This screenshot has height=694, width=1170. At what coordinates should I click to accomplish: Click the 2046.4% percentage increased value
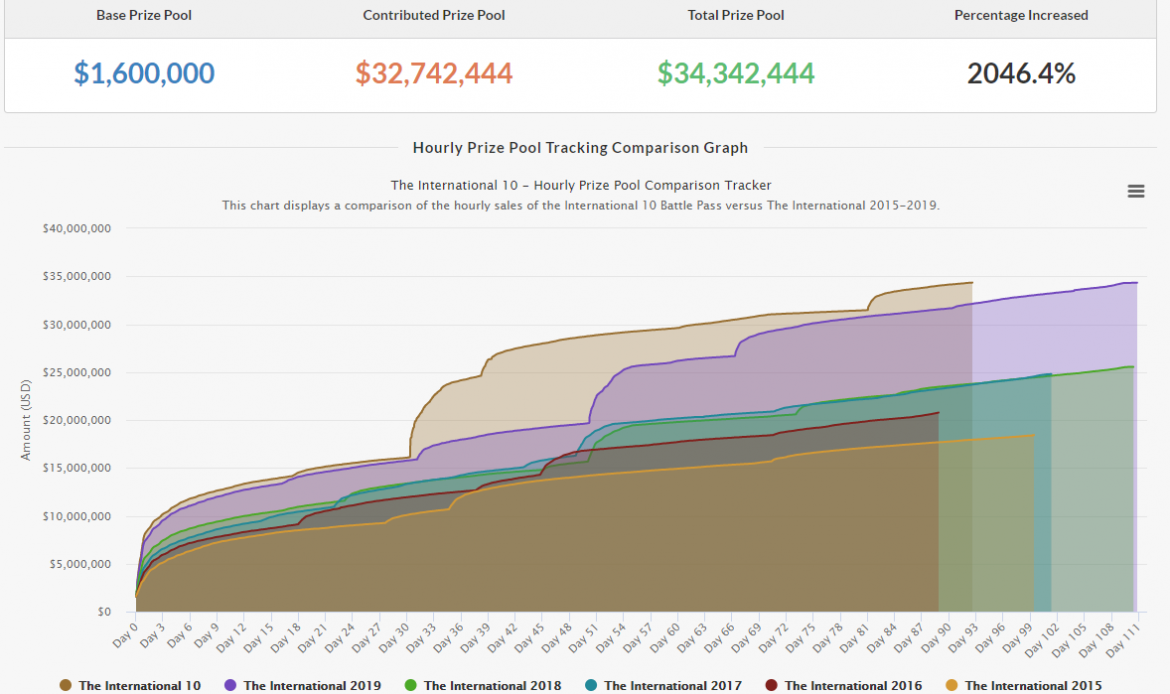(x=1021, y=73)
